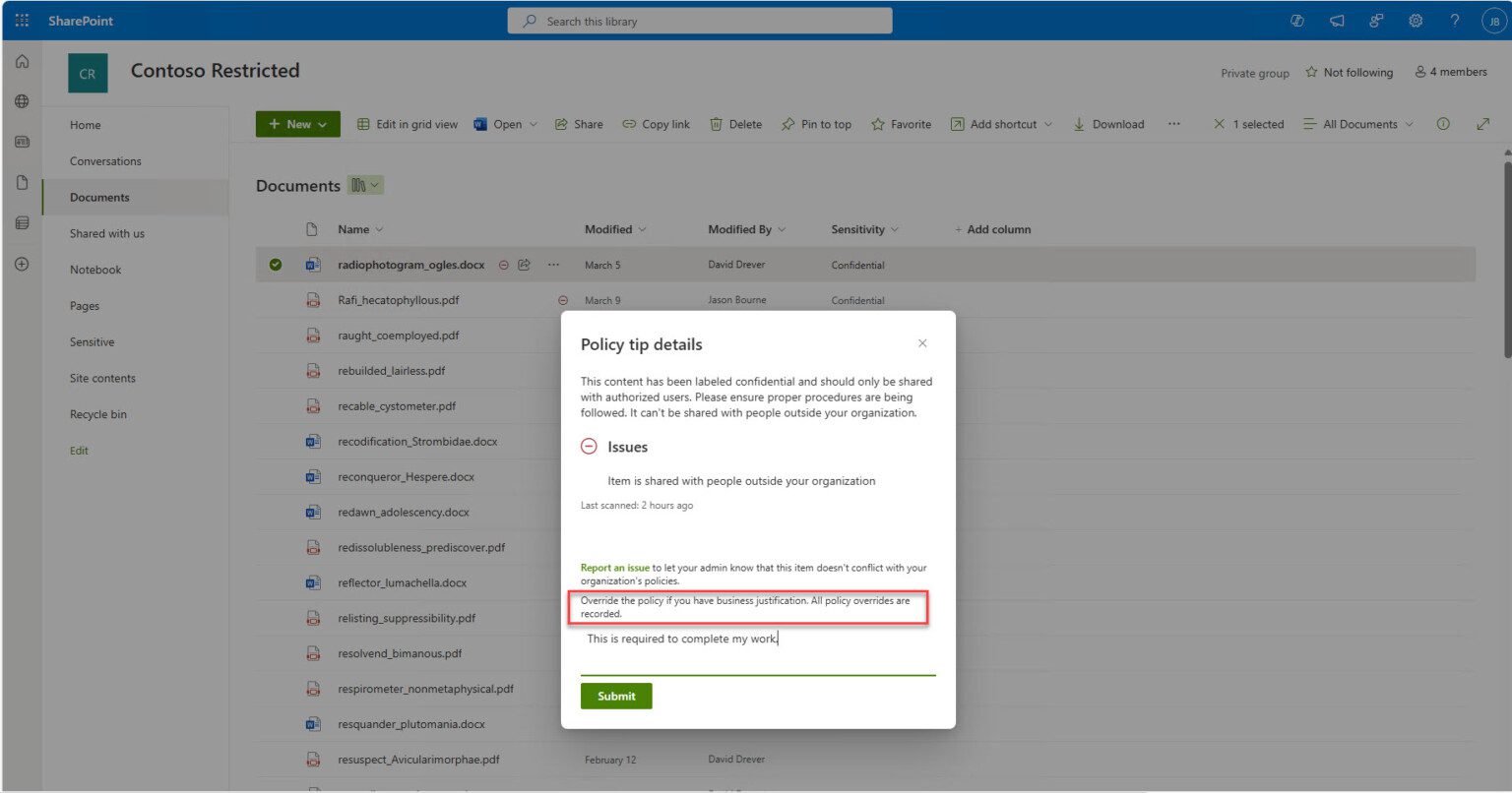
Task: Click the create (+) icon in left rail
Action: coord(21,263)
